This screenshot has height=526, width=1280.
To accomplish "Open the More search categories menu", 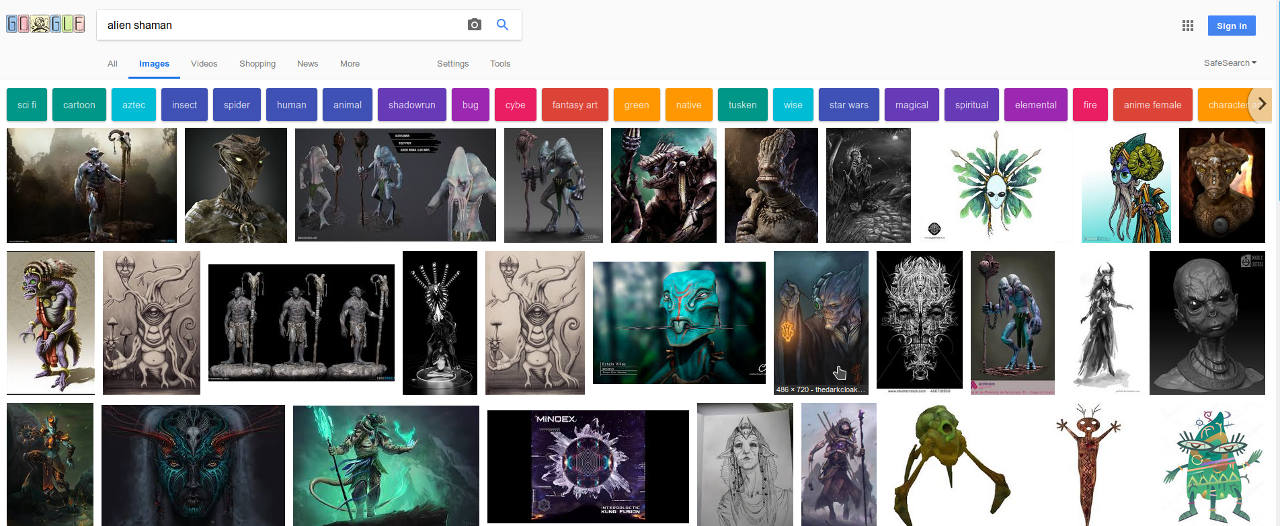I will 349,64.
